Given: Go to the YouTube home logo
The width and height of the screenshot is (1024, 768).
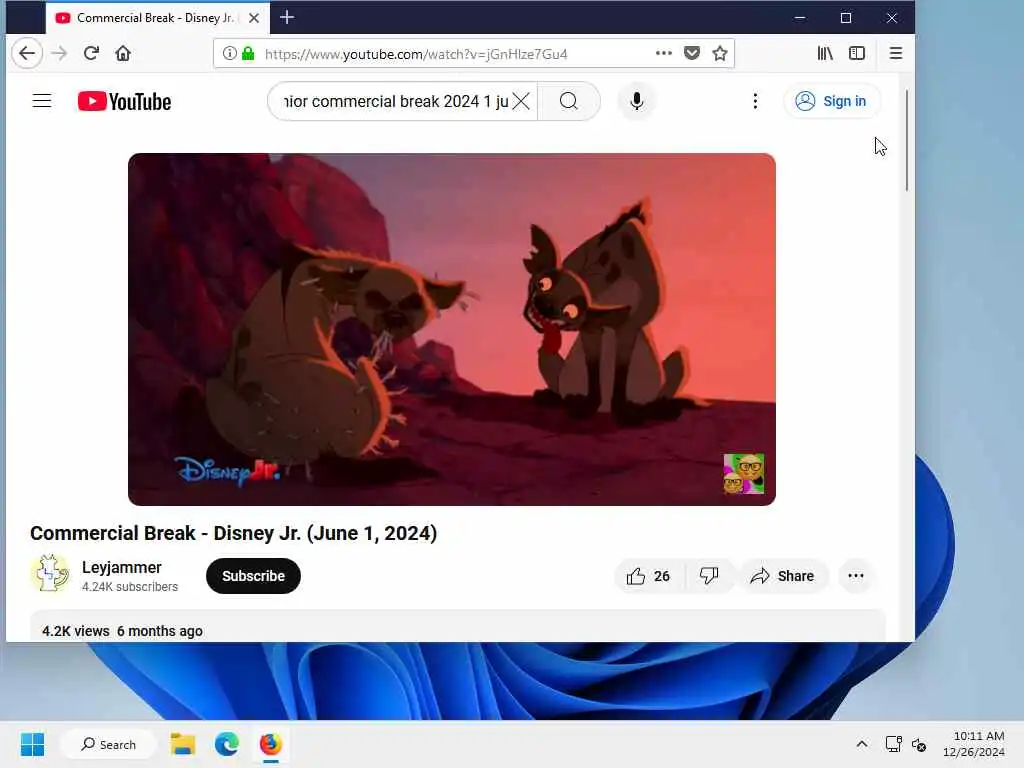Looking at the screenshot, I should click(124, 101).
